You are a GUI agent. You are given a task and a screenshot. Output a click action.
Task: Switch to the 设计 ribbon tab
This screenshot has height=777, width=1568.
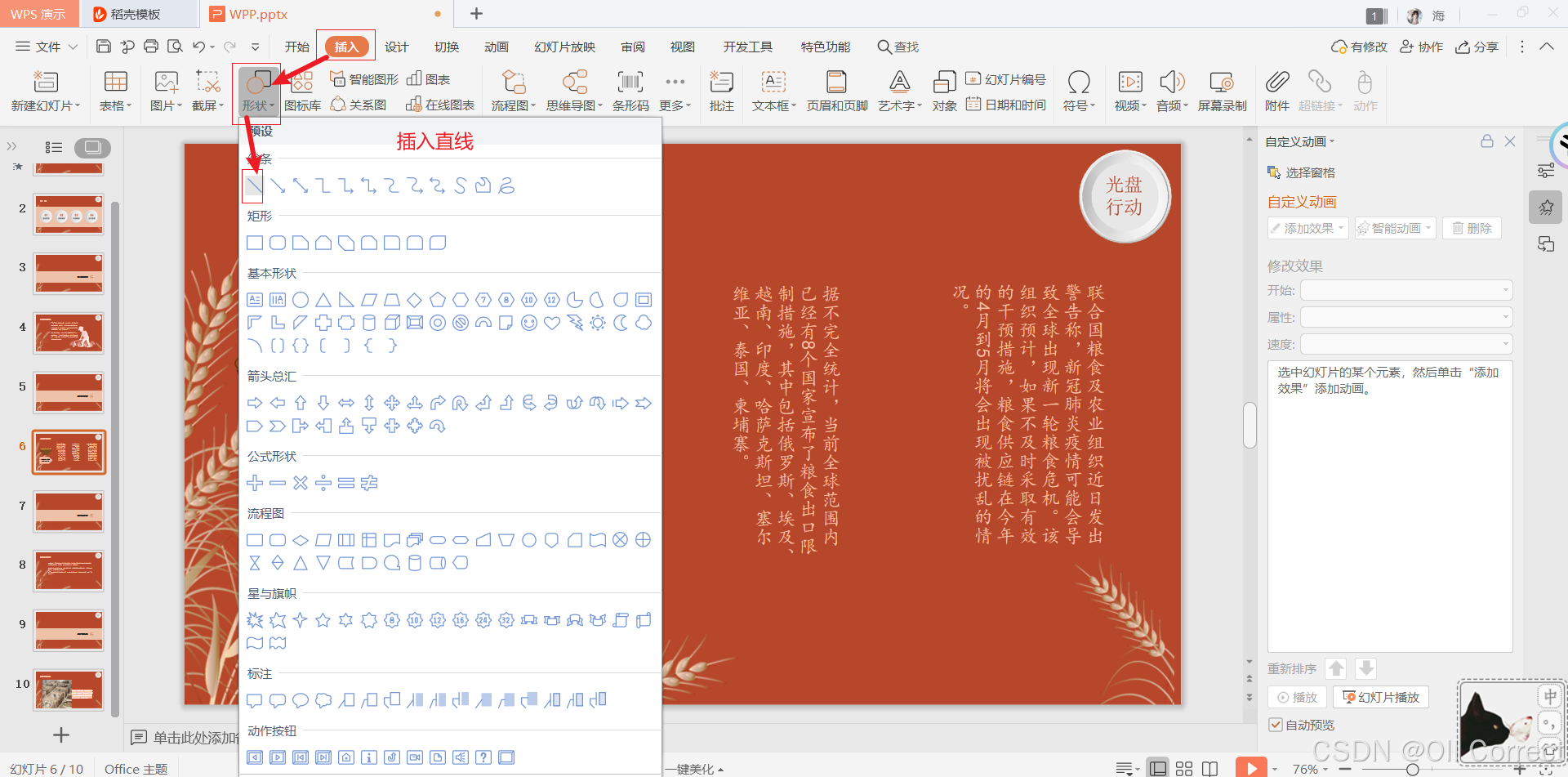pos(397,47)
